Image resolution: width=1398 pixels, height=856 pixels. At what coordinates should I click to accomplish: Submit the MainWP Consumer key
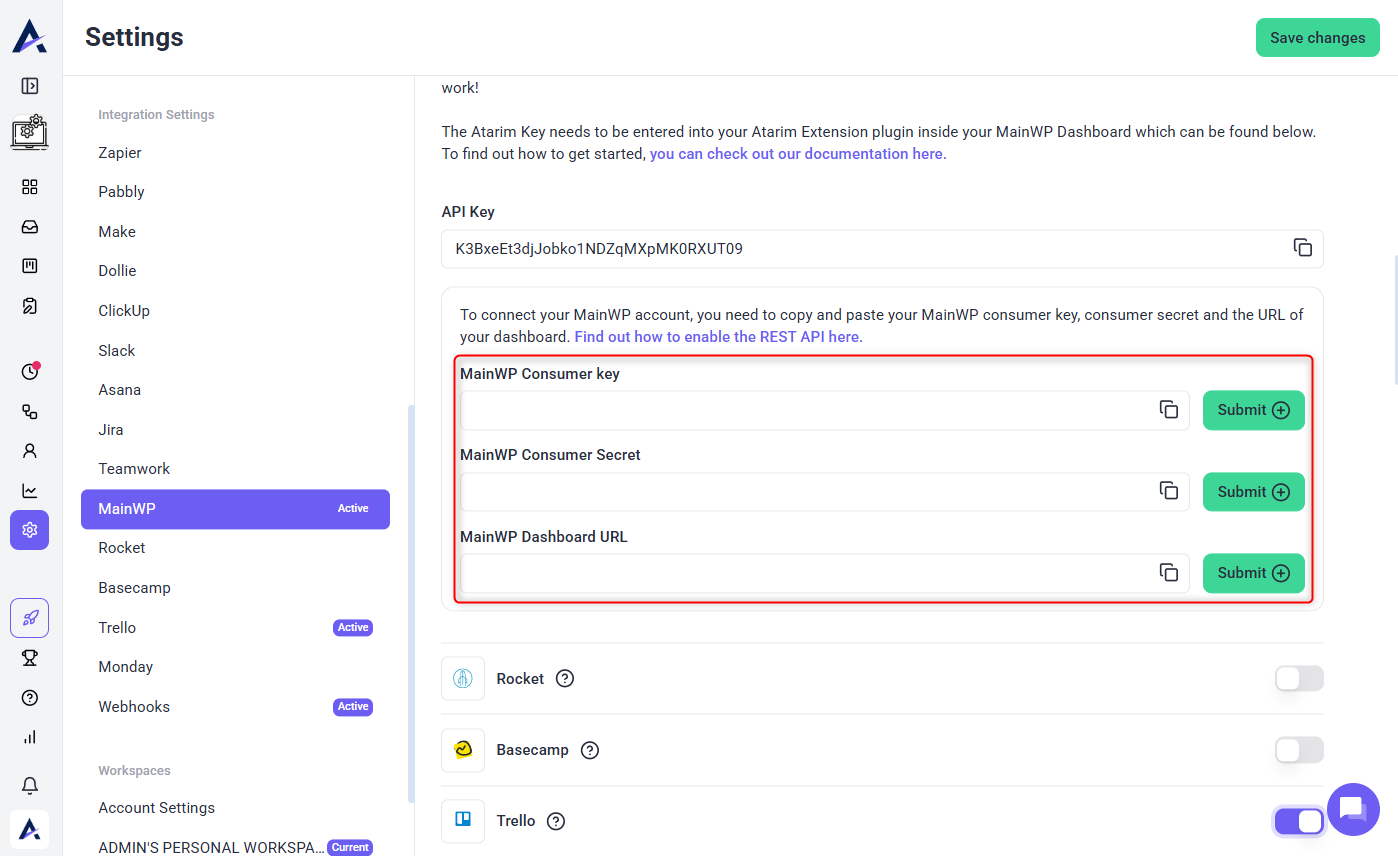coord(1253,410)
